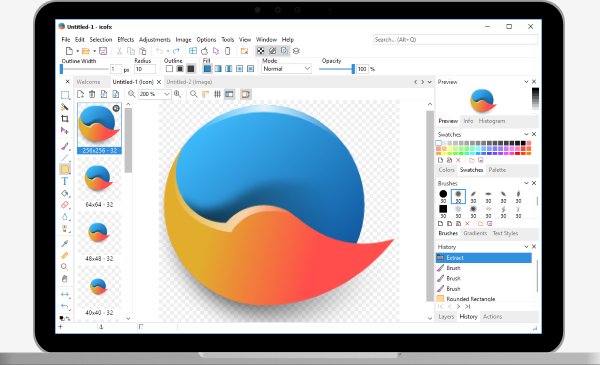Select the Eraser tool
This screenshot has height=365, width=600.
[65, 205]
